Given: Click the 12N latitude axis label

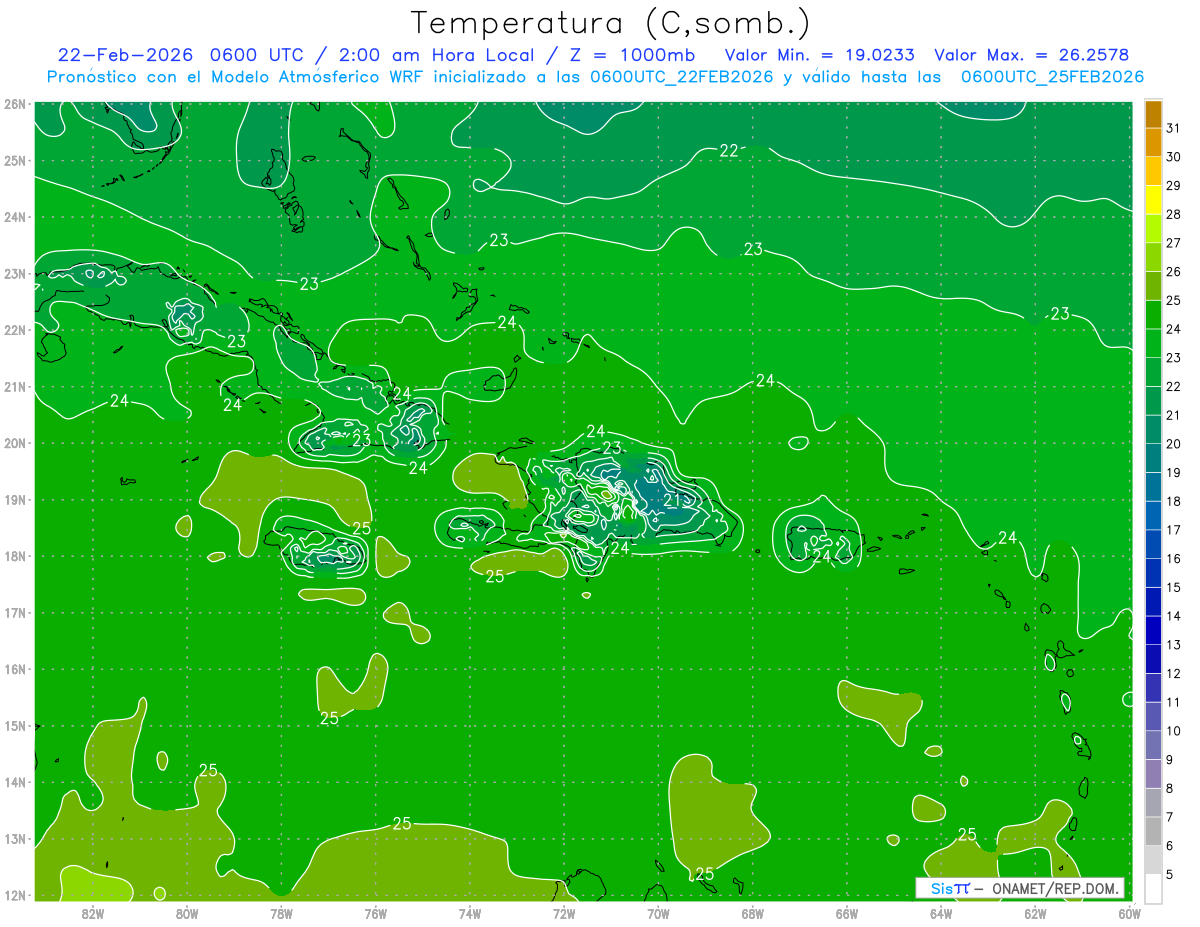Looking at the screenshot, I should click(14, 895).
